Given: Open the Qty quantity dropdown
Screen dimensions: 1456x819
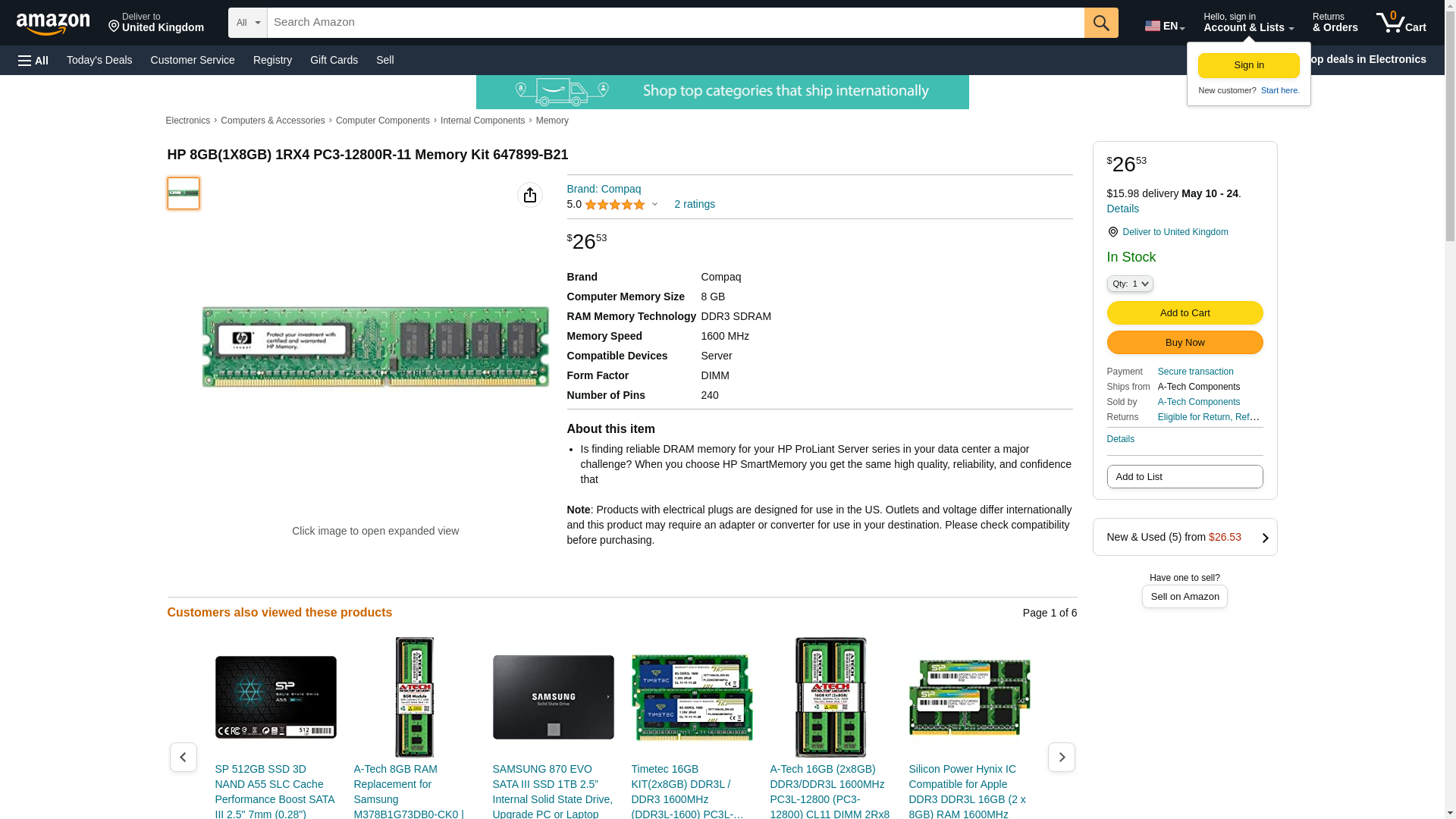Looking at the screenshot, I should coord(1129,284).
